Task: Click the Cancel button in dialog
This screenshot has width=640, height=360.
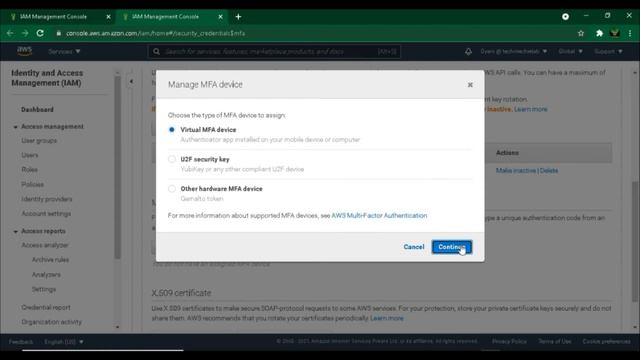Action: point(413,247)
